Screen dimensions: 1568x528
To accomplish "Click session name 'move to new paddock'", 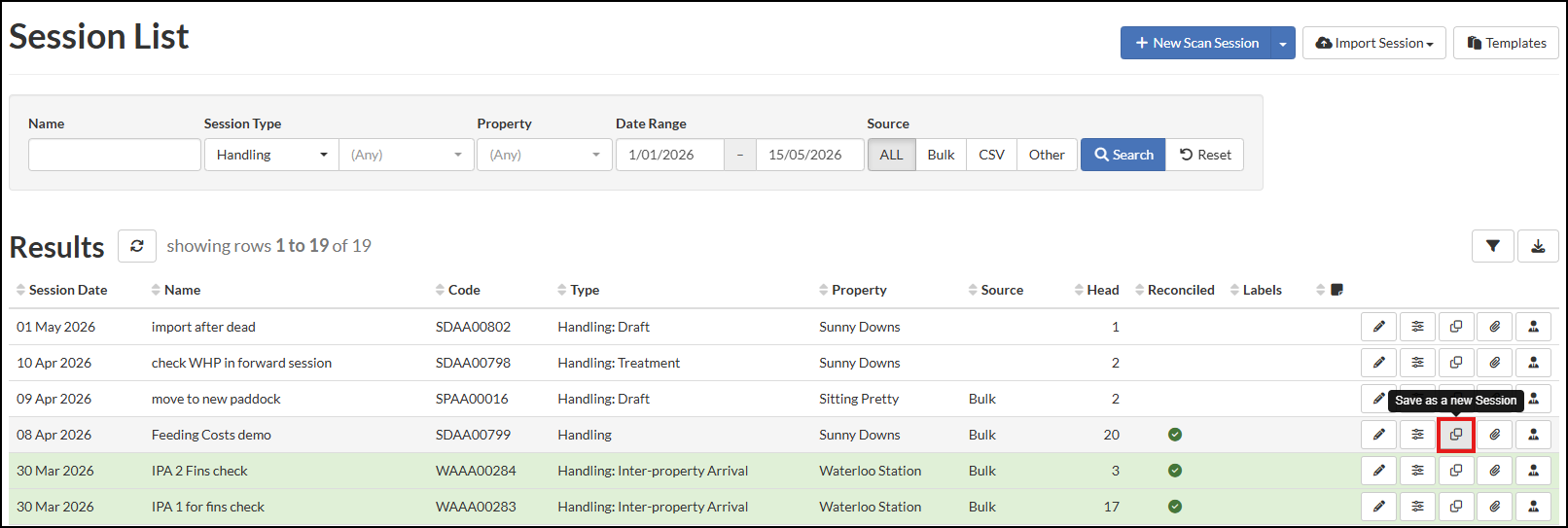I will (x=216, y=399).
